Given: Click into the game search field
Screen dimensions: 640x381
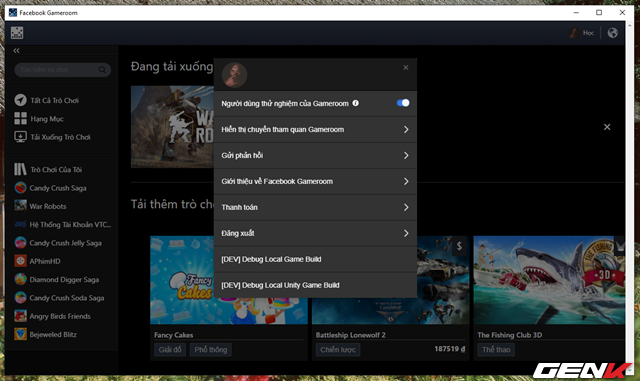Looking at the screenshot, I should (62, 70).
